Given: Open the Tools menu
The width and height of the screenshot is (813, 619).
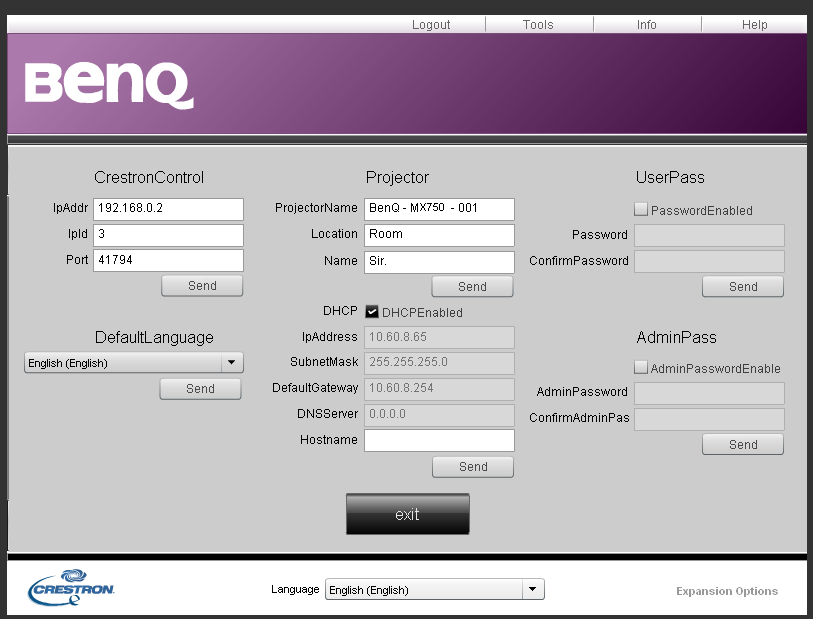Looking at the screenshot, I should (538, 24).
